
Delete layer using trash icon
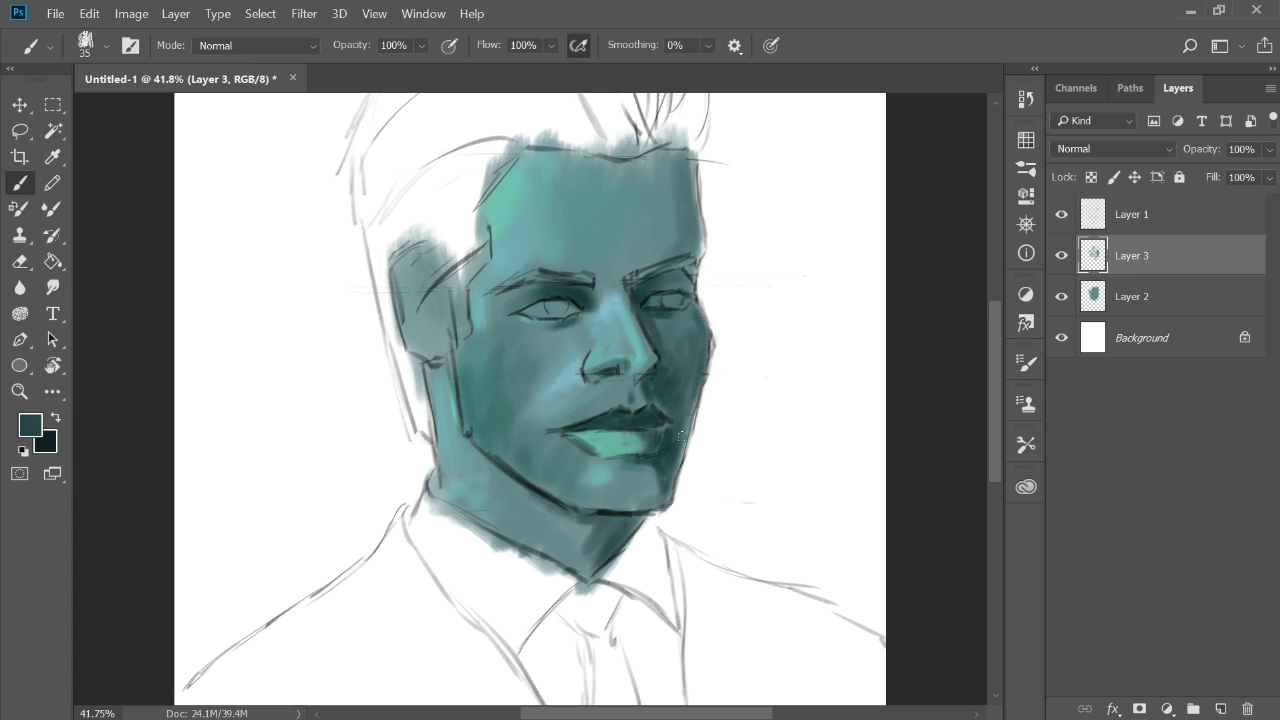(1247, 709)
